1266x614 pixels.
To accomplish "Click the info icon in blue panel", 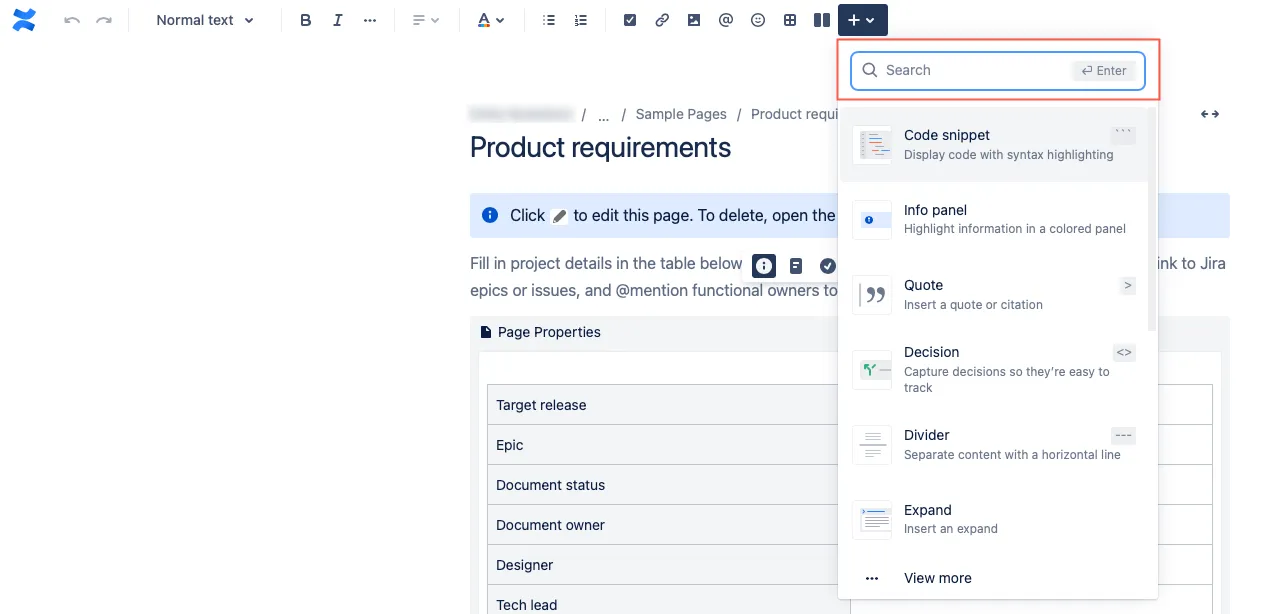I will 490,215.
